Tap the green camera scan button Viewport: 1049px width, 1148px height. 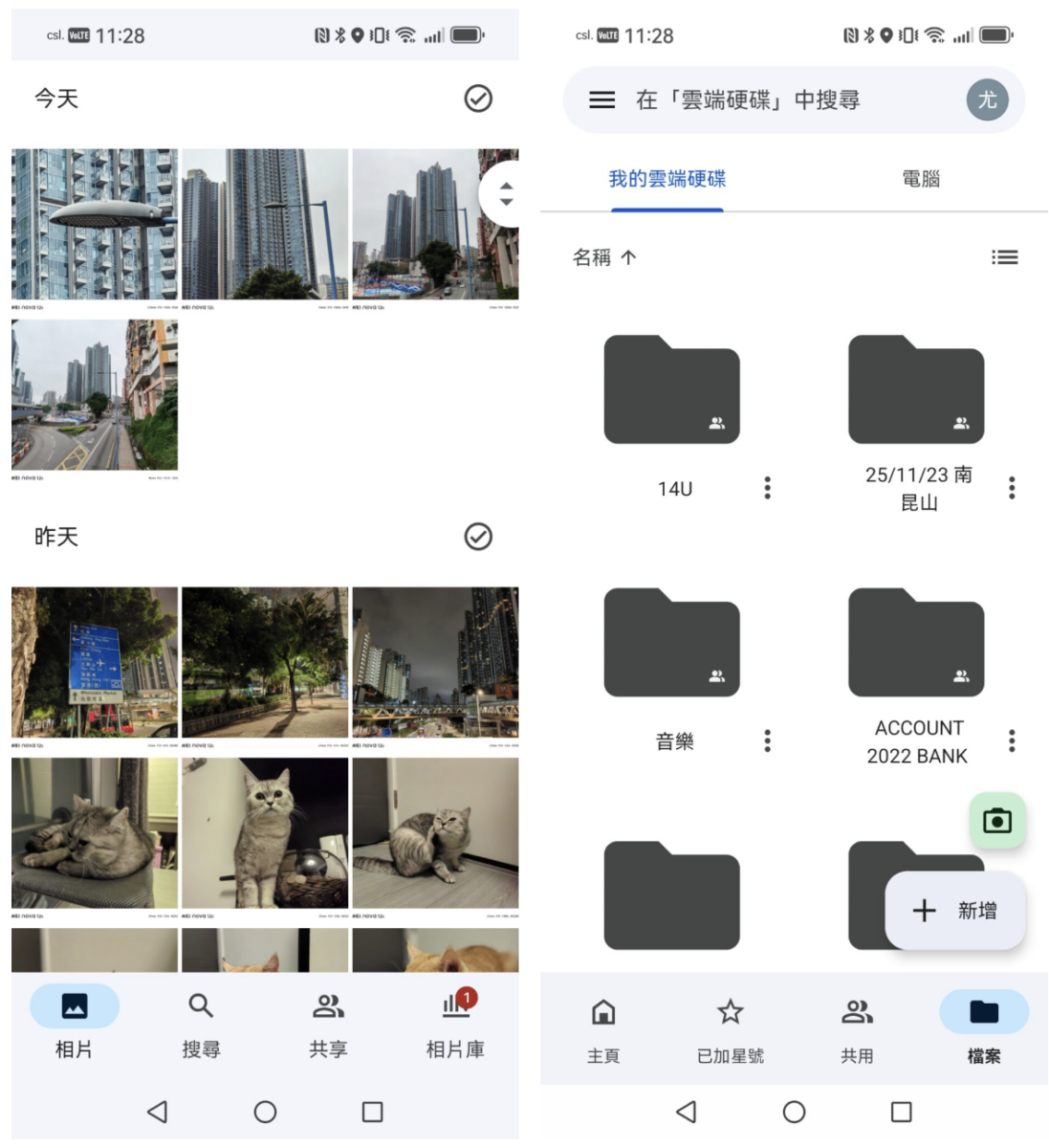996,821
